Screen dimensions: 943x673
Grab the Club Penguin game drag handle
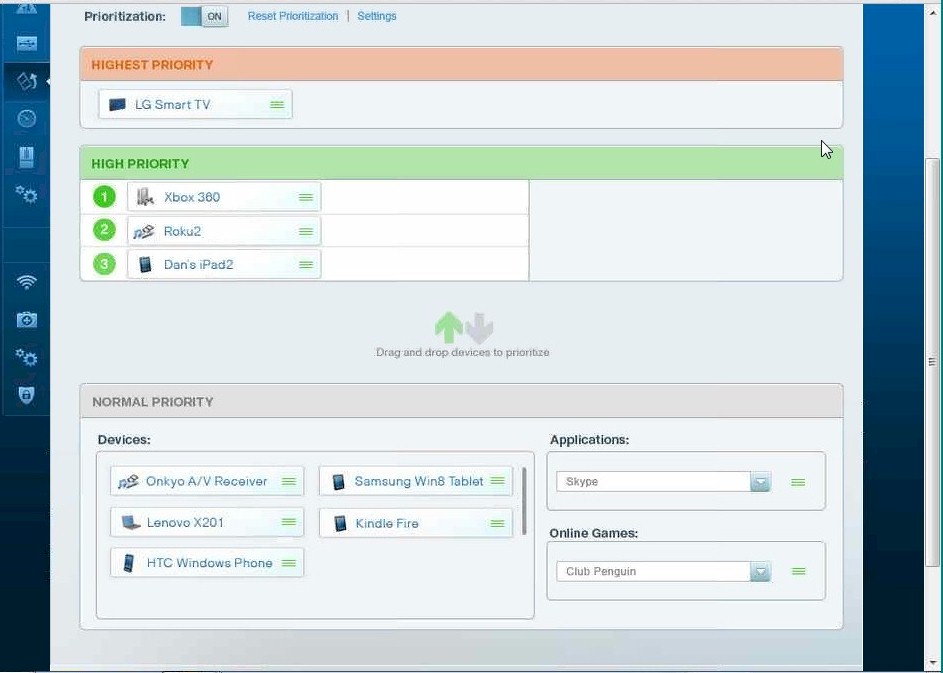799,571
